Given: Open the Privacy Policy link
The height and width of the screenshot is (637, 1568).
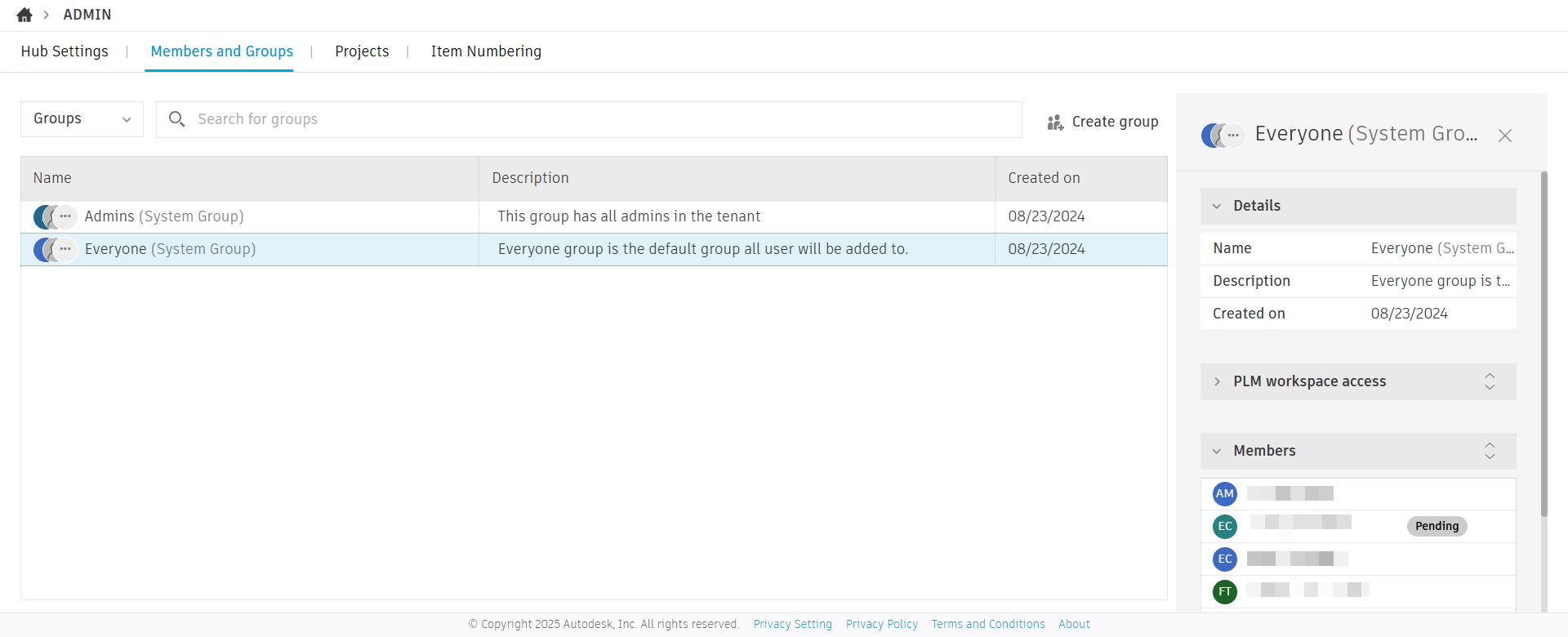Looking at the screenshot, I should [x=881, y=624].
